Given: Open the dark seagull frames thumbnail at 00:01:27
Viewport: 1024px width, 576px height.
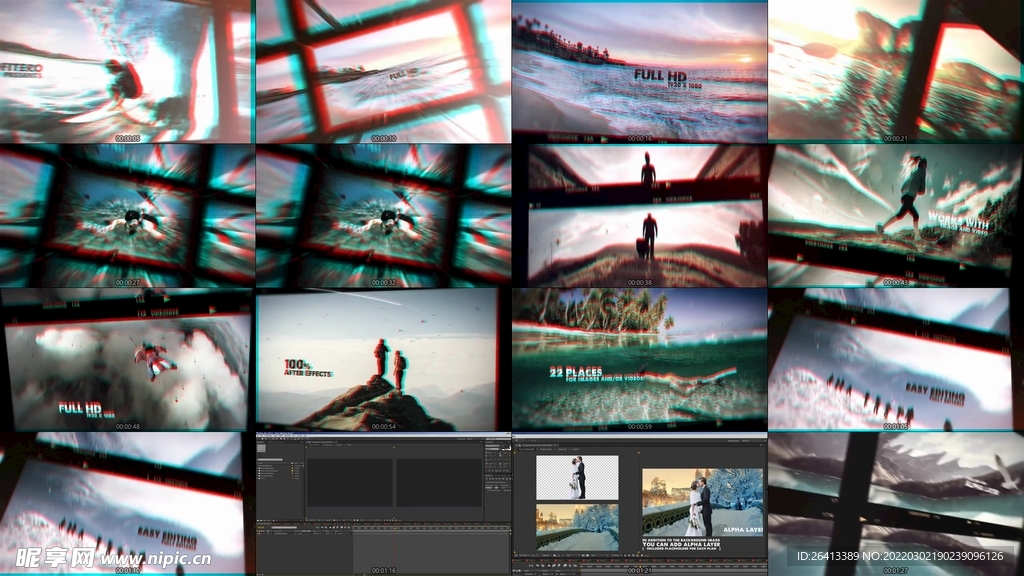Looking at the screenshot, I should [895, 504].
